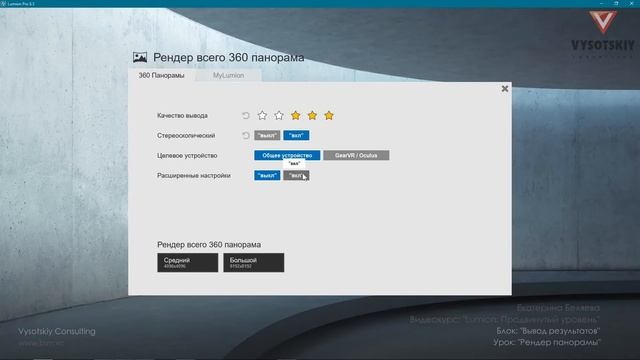Set output quality to one star
640x360 pixels.
pyautogui.click(x=262, y=116)
